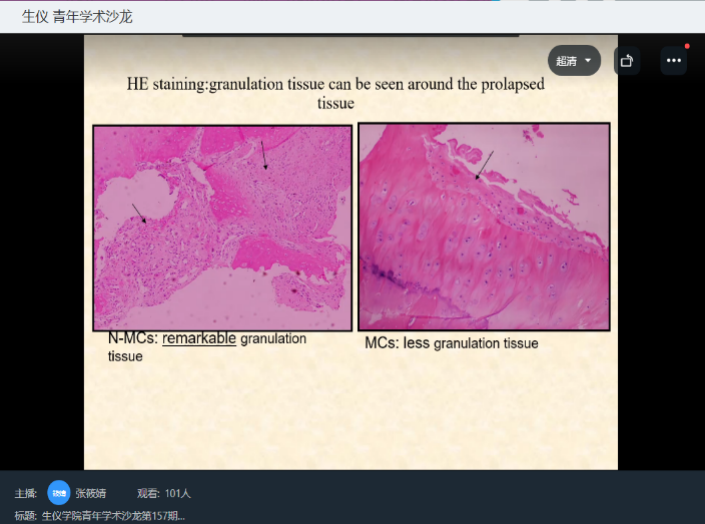Click the host's blue round avatar
The height and width of the screenshot is (524, 705).
click(59, 493)
